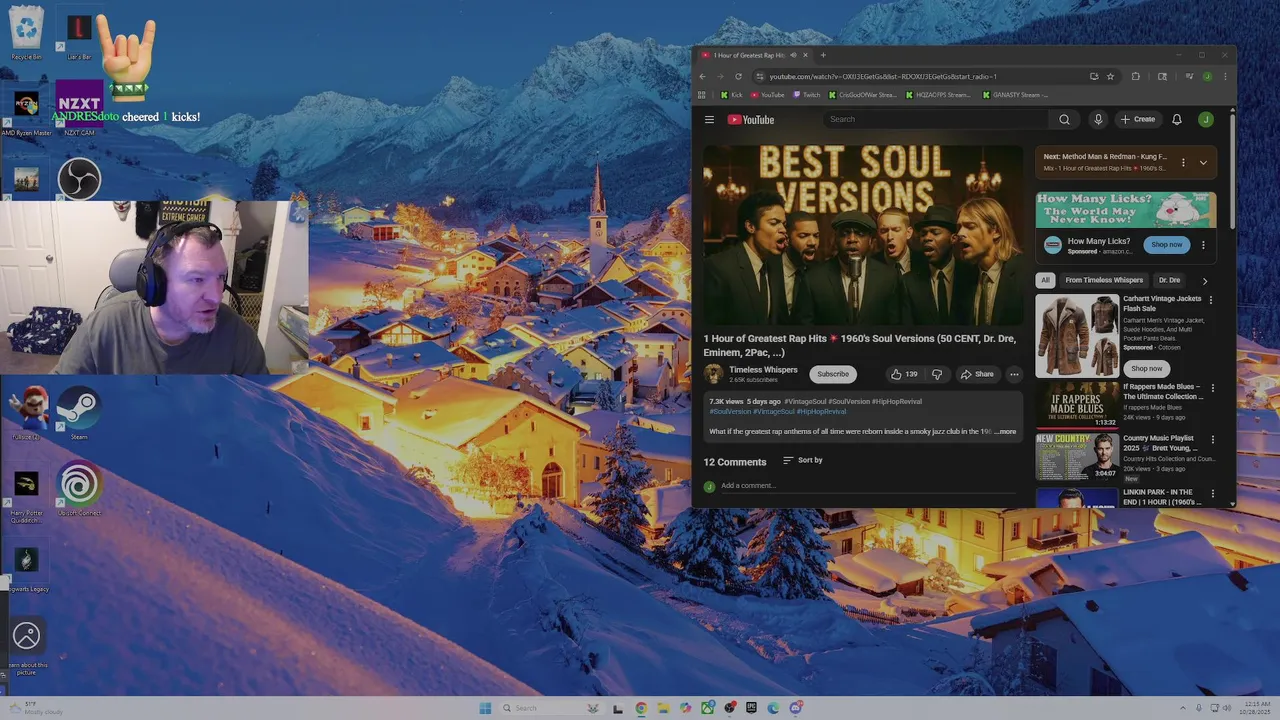Open the Recycle Bin desktop icon

point(26,32)
